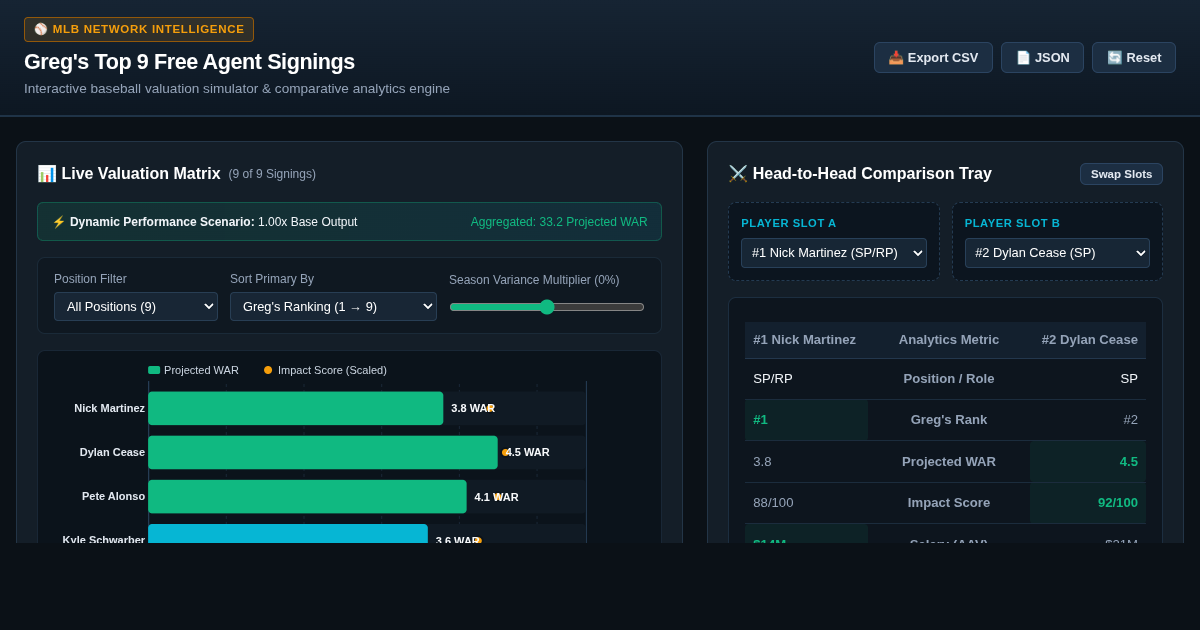Open the Sort Primary By dropdown
The width and height of the screenshot is (1200, 630).
coord(333,306)
